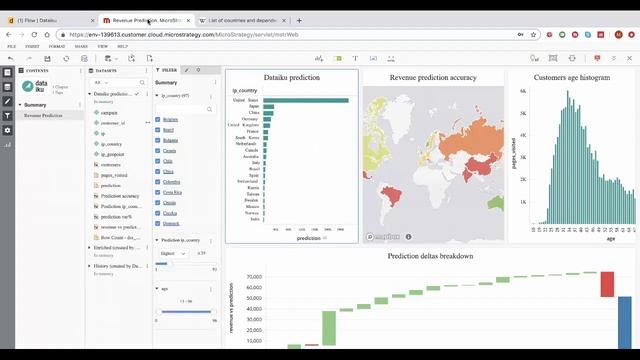The image size is (640, 360).
Task: Switch to the Flow Dataiku browser tab
Action: tap(51, 20)
